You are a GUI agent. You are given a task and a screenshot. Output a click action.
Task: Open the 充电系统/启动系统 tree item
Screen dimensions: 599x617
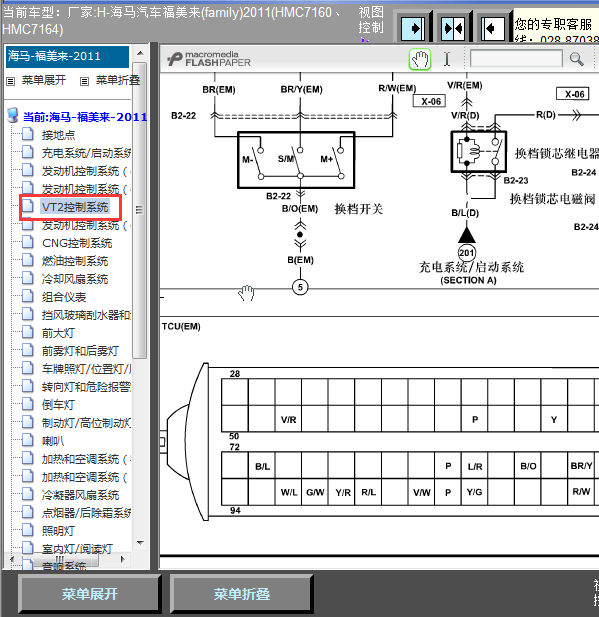coord(86,153)
